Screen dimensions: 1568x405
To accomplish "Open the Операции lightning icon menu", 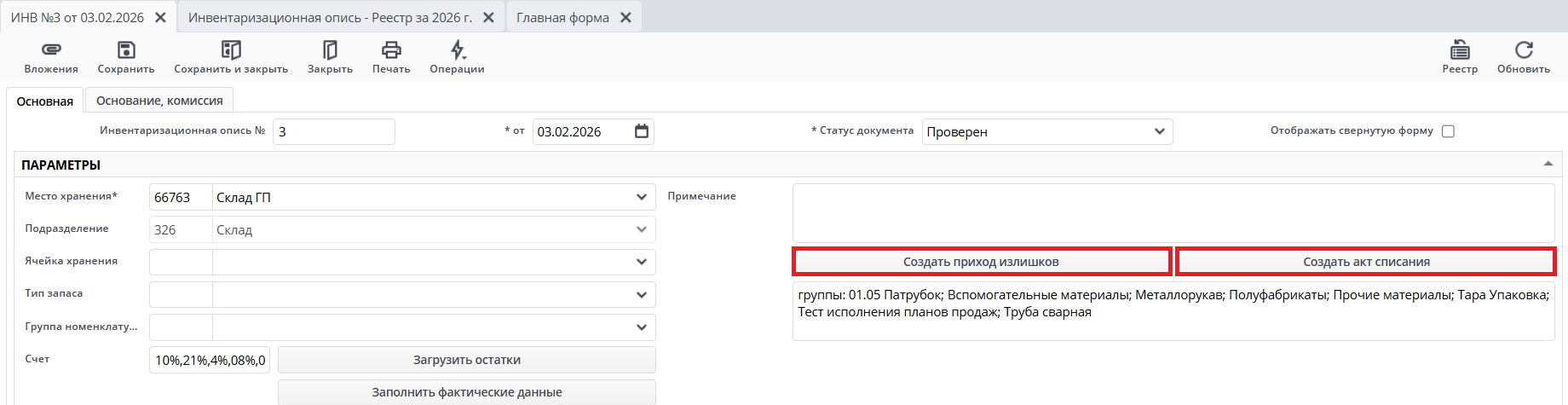I will click(x=458, y=50).
